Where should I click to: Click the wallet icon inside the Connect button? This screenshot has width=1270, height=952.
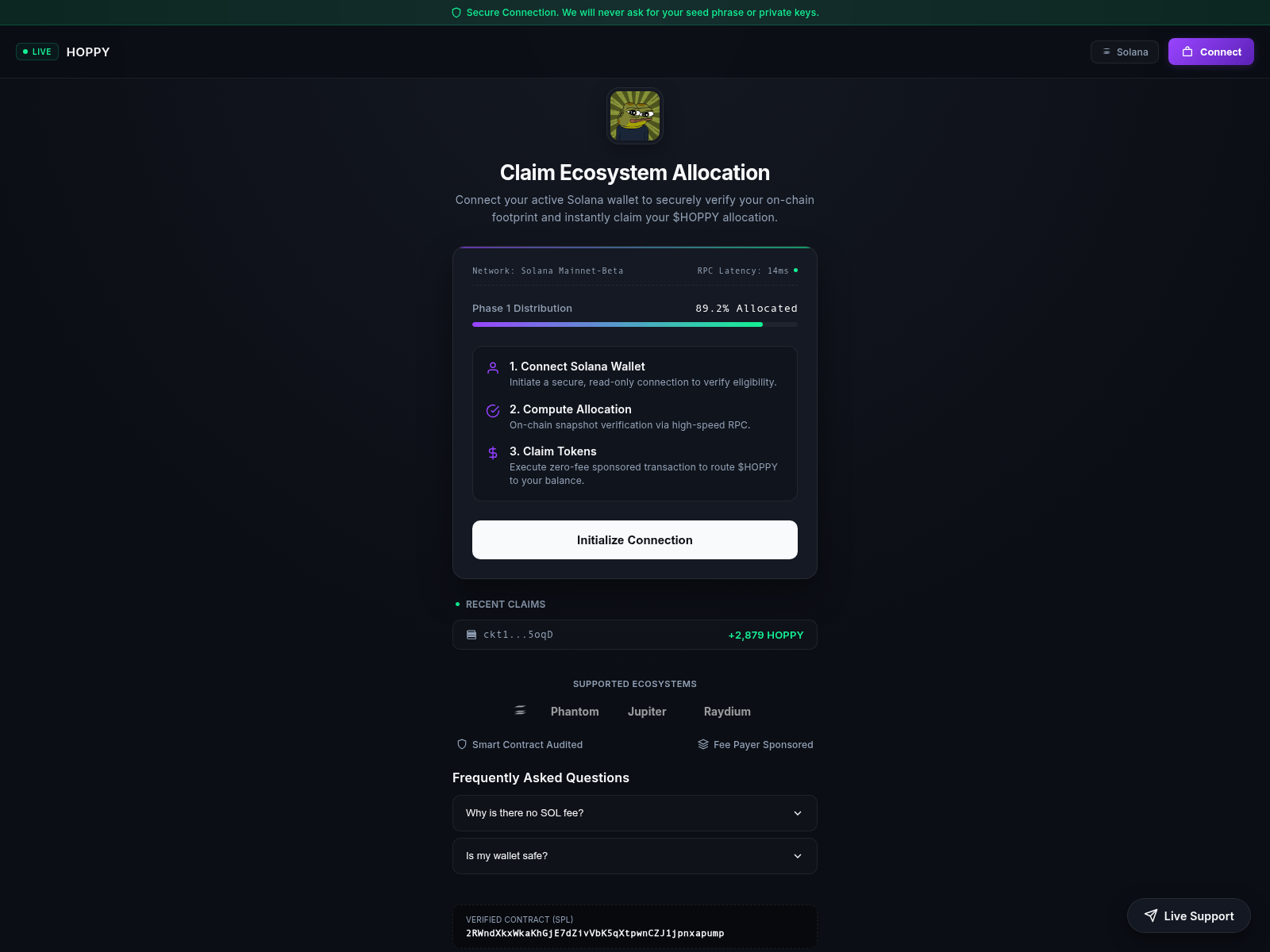tap(1187, 52)
